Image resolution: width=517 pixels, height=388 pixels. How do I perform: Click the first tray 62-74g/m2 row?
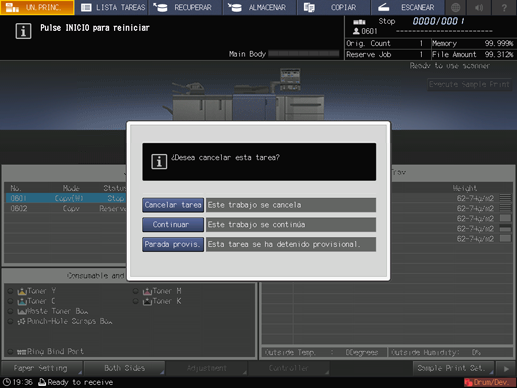[452, 198]
